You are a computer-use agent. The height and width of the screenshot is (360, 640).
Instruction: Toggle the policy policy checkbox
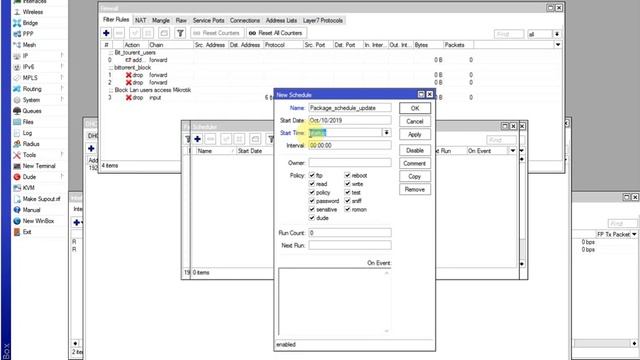pyautogui.click(x=312, y=192)
